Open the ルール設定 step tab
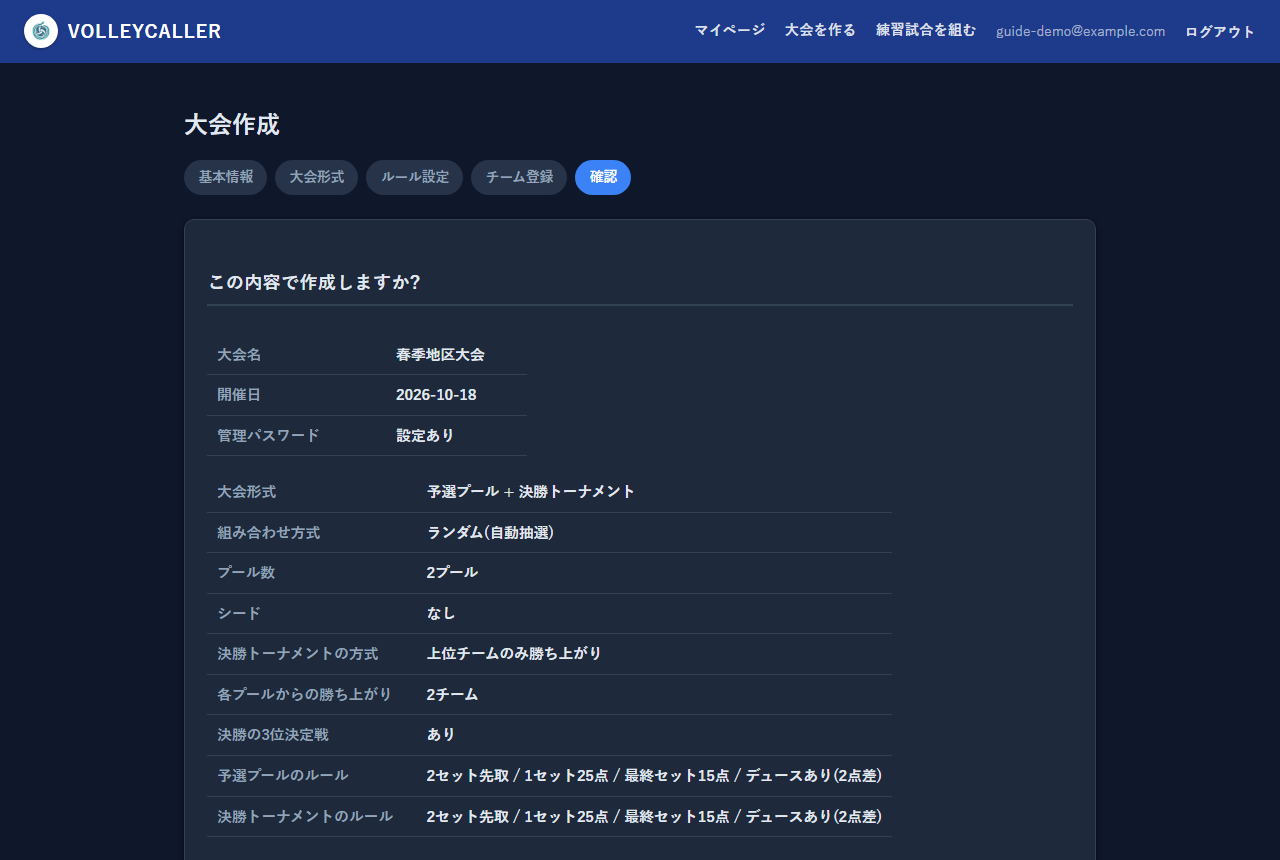Viewport: 1280px width, 860px height. (x=415, y=177)
